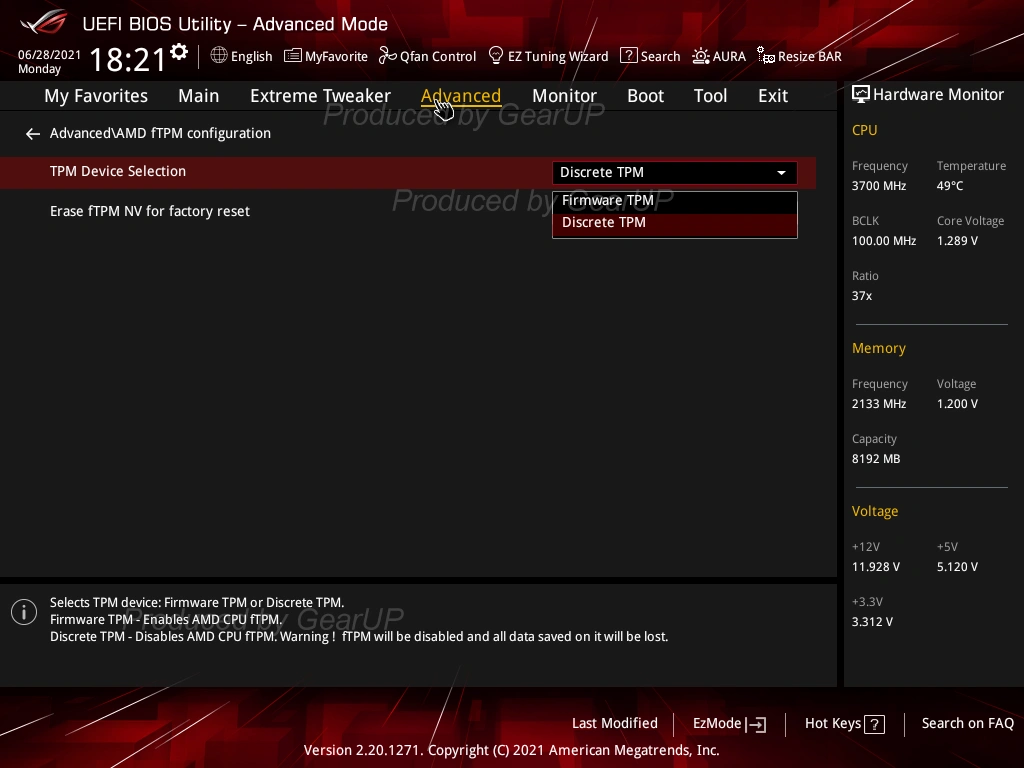Click the version 2.20.1271 copyright text

(x=511, y=750)
